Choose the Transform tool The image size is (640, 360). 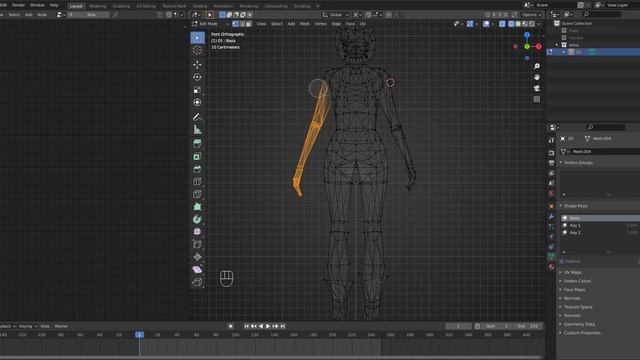197,102
